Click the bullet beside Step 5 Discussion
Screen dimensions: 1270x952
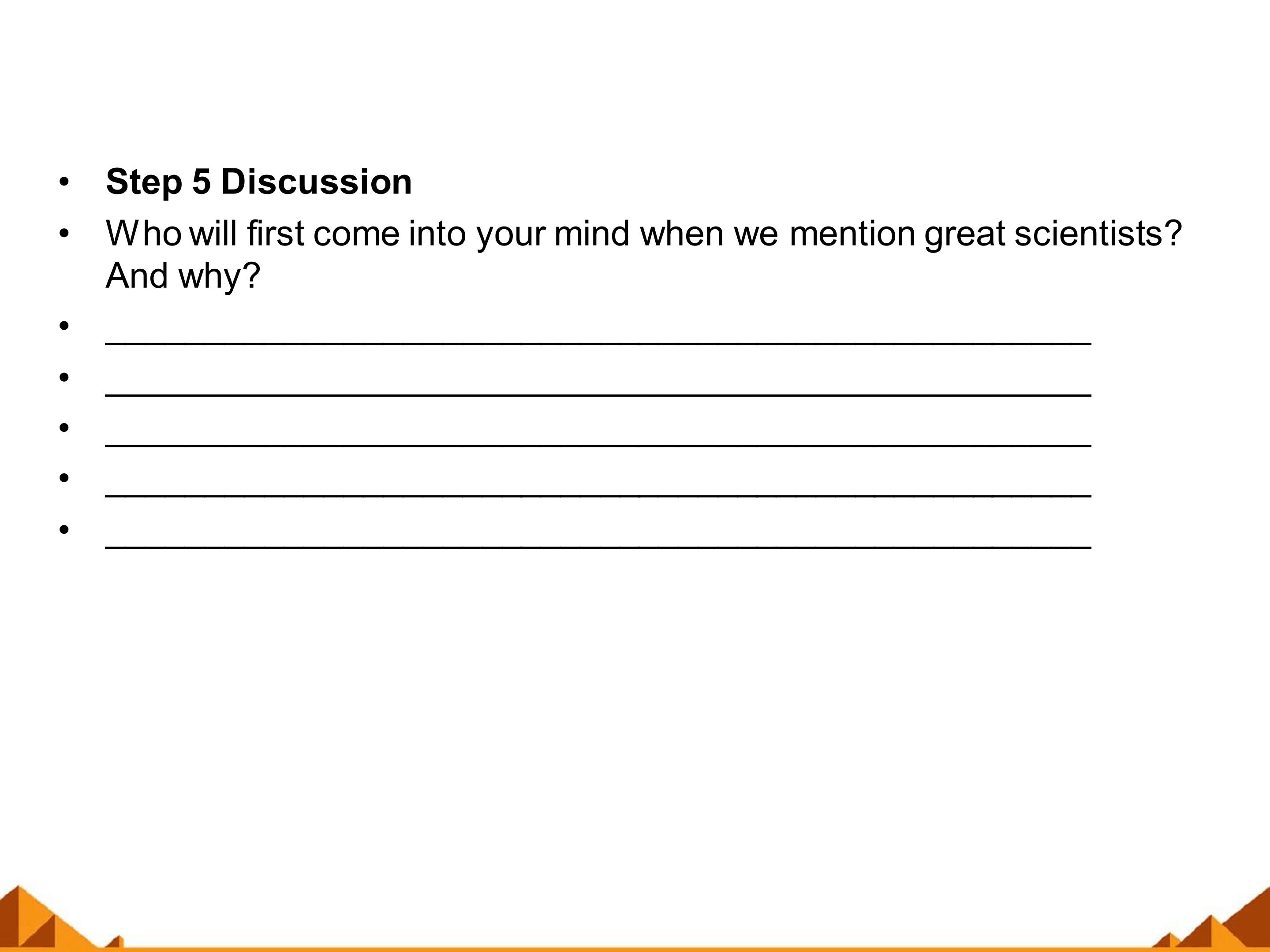click(x=64, y=182)
